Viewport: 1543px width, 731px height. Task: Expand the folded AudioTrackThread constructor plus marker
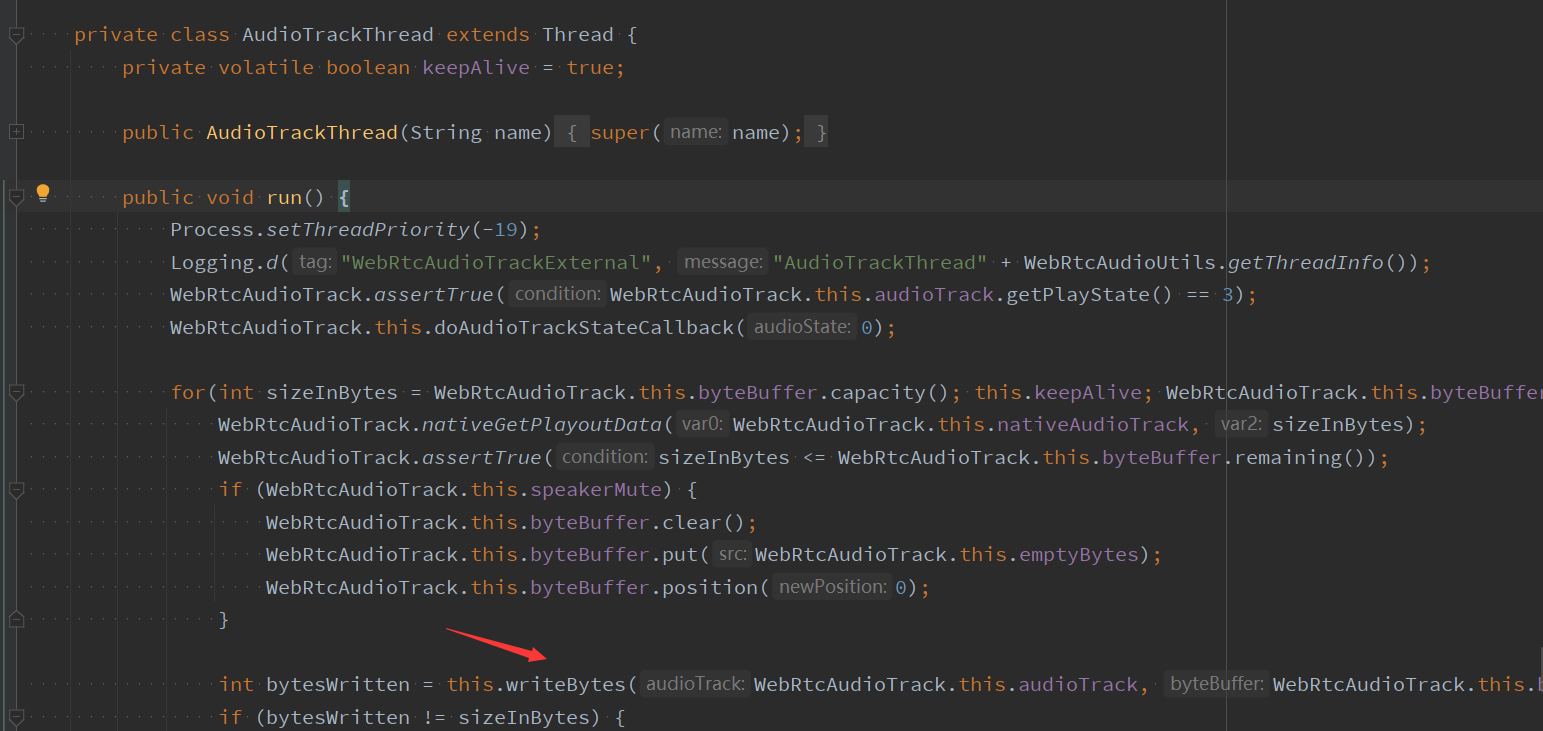pos(16,132)
